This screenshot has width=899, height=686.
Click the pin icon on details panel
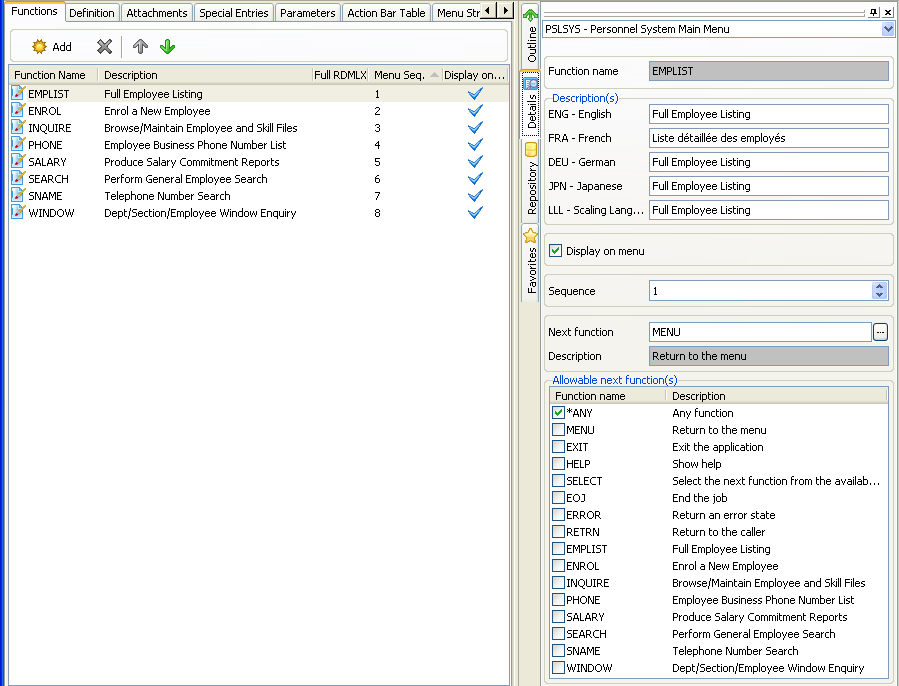(x=874, y=11)
